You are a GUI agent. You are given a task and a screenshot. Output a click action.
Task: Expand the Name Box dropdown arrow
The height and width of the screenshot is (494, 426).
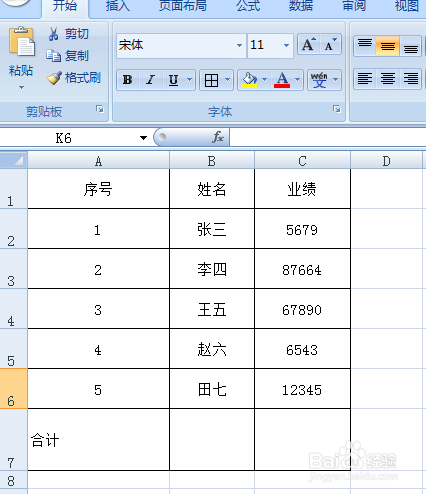click(x=143, y=138)
